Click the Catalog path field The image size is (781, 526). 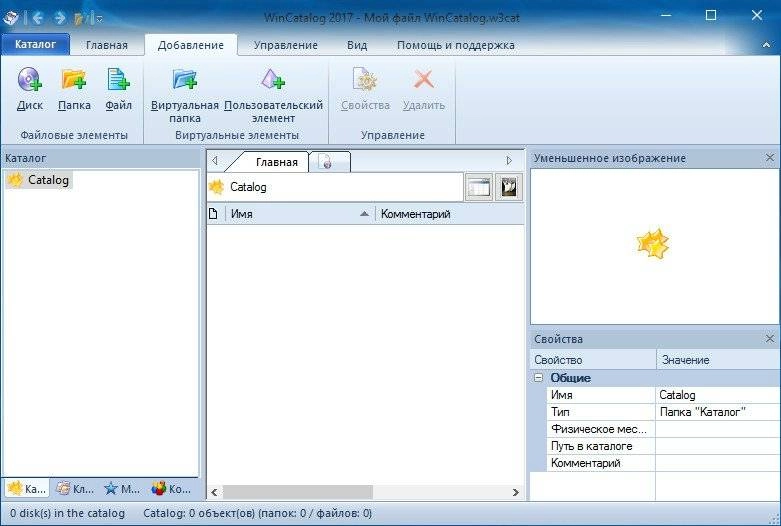click(x=336, y=187)
